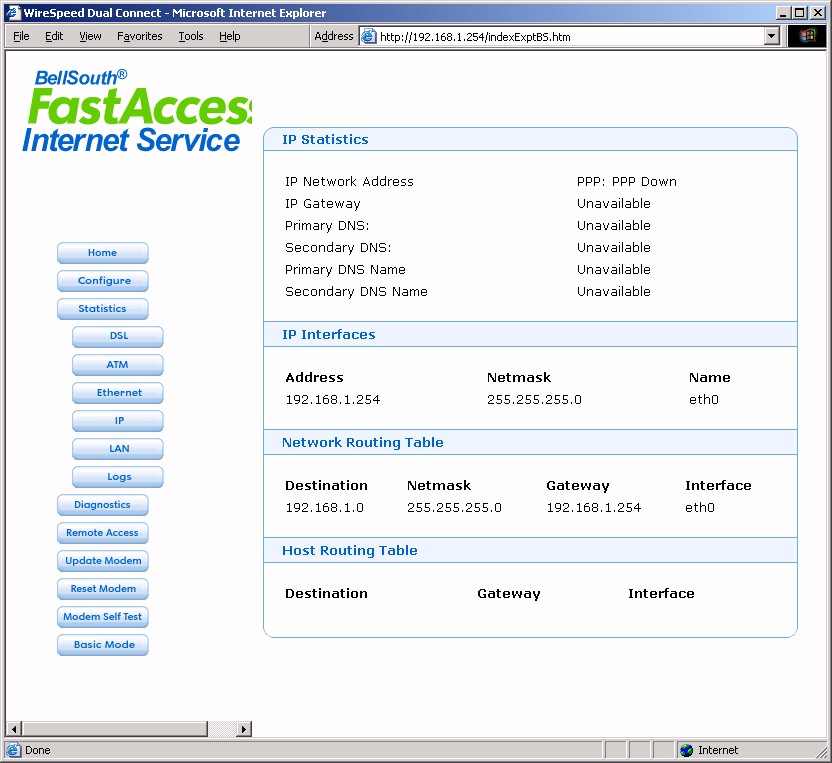Click the Primary DNS: label

(x=327, y=226)
